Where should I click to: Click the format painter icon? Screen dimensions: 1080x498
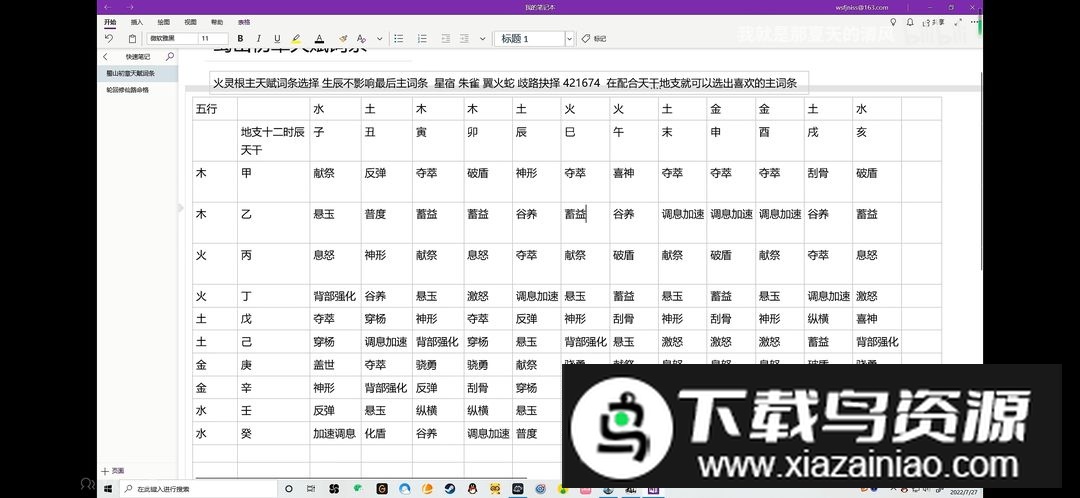(344, 39)
